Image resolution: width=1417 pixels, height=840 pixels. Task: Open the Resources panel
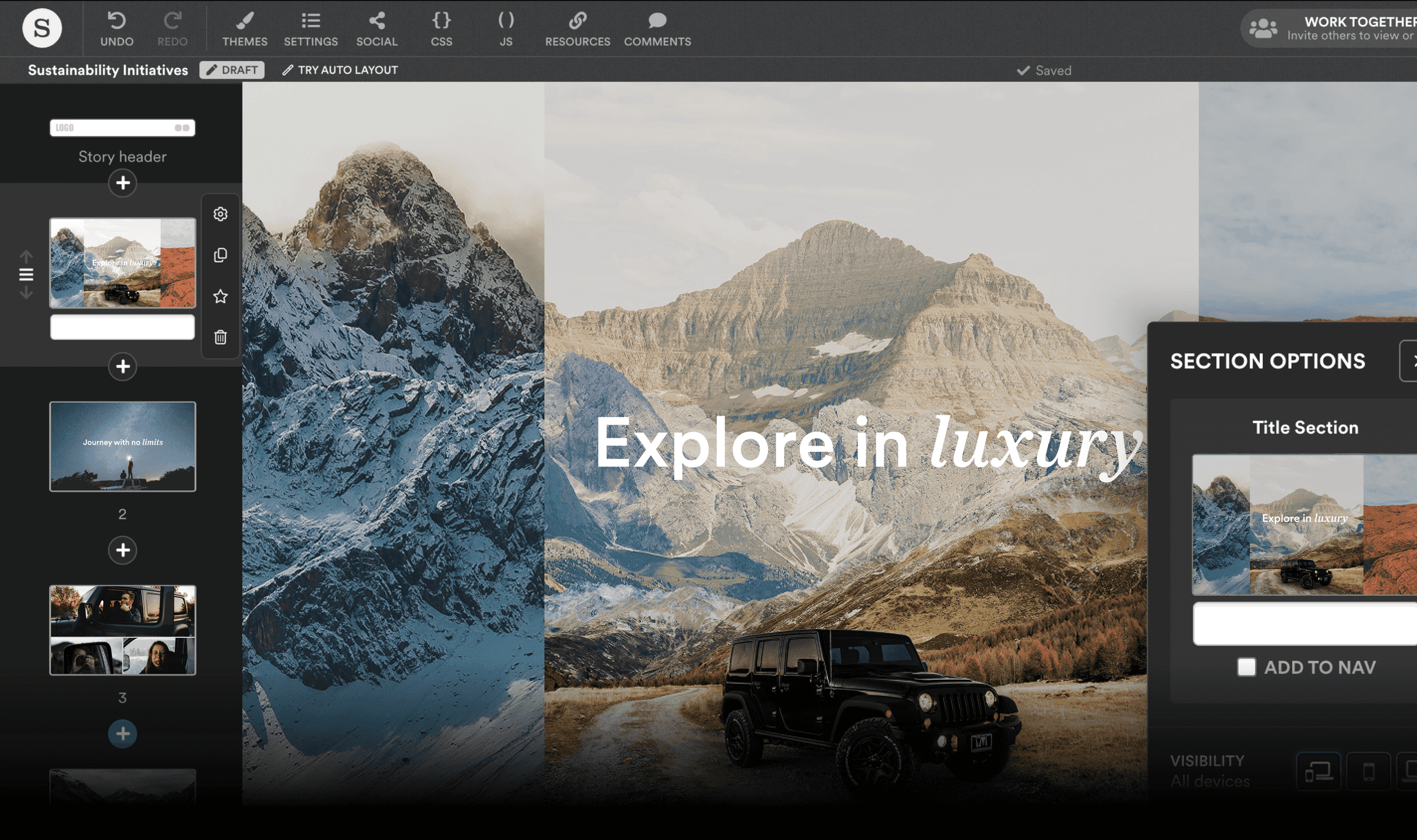click(x=577, y=28)
